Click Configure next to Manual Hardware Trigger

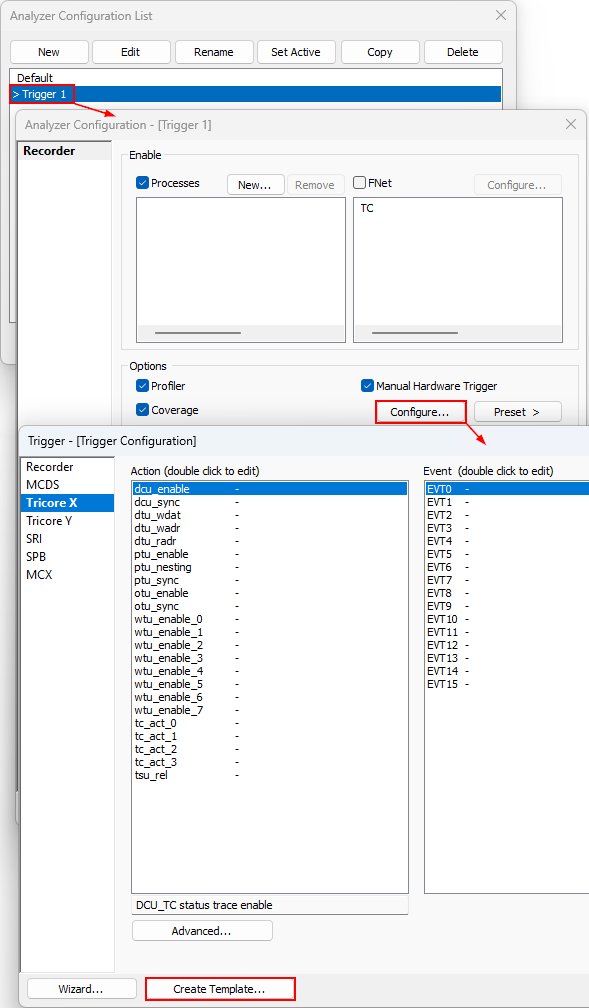tap(420, 412)
